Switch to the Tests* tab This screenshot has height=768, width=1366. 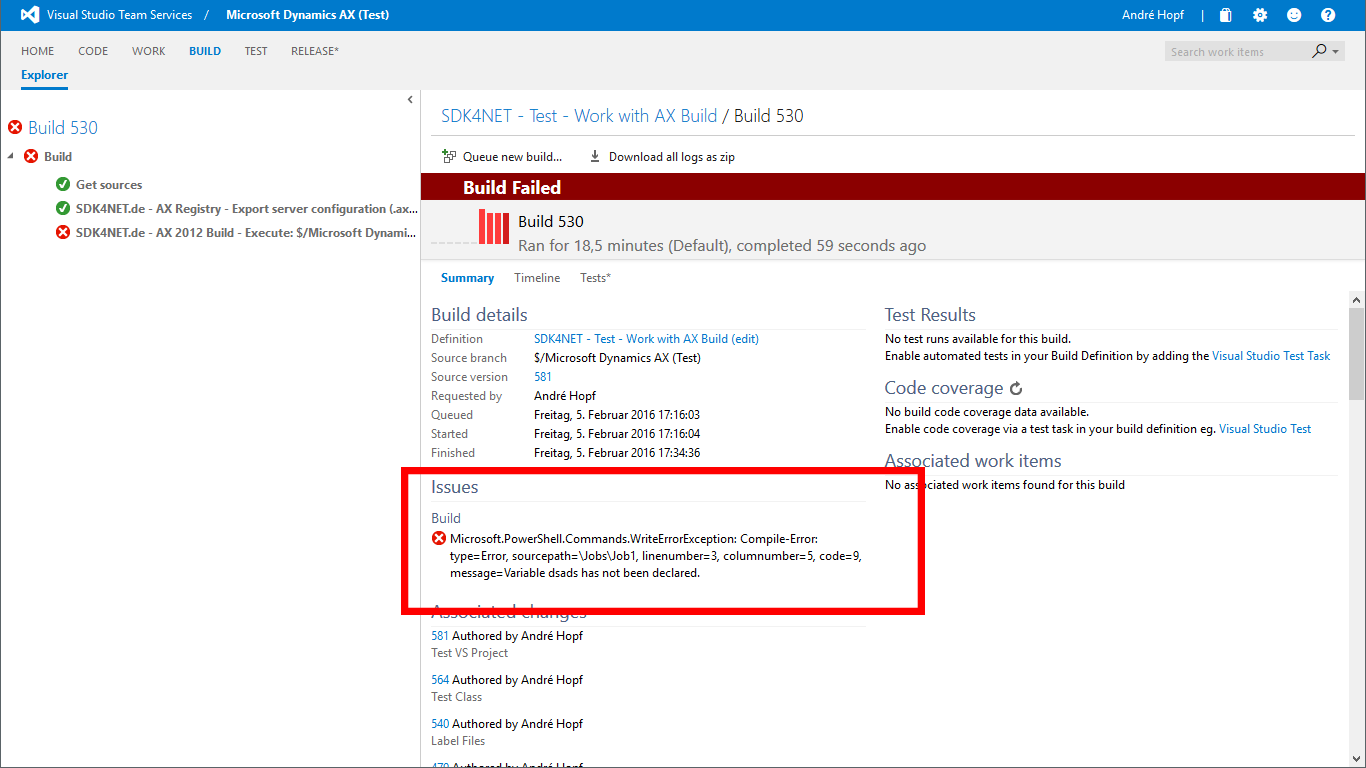(595, 278)
